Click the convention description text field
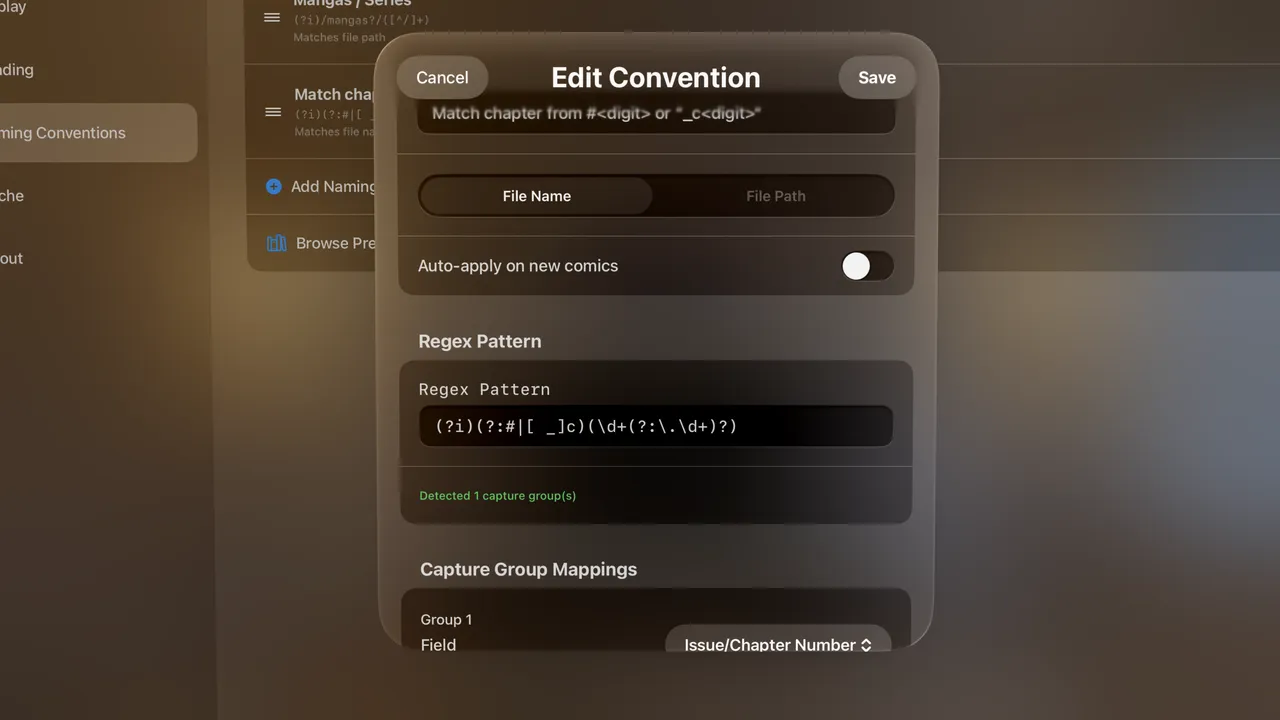Image resolution: width=1280 pixels, height=720 pixels. (656, 113)
